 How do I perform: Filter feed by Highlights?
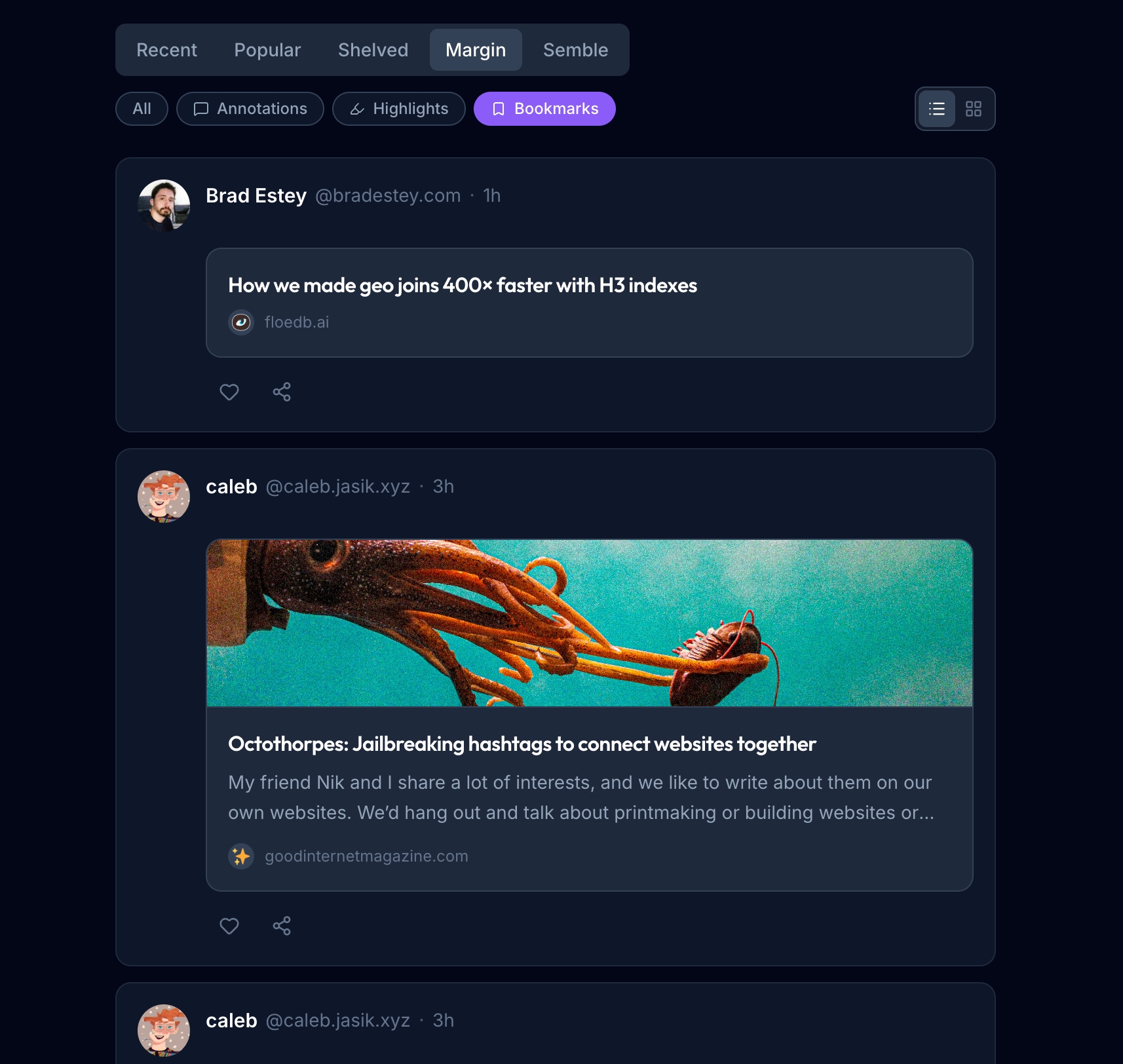[x=398, y=109]
